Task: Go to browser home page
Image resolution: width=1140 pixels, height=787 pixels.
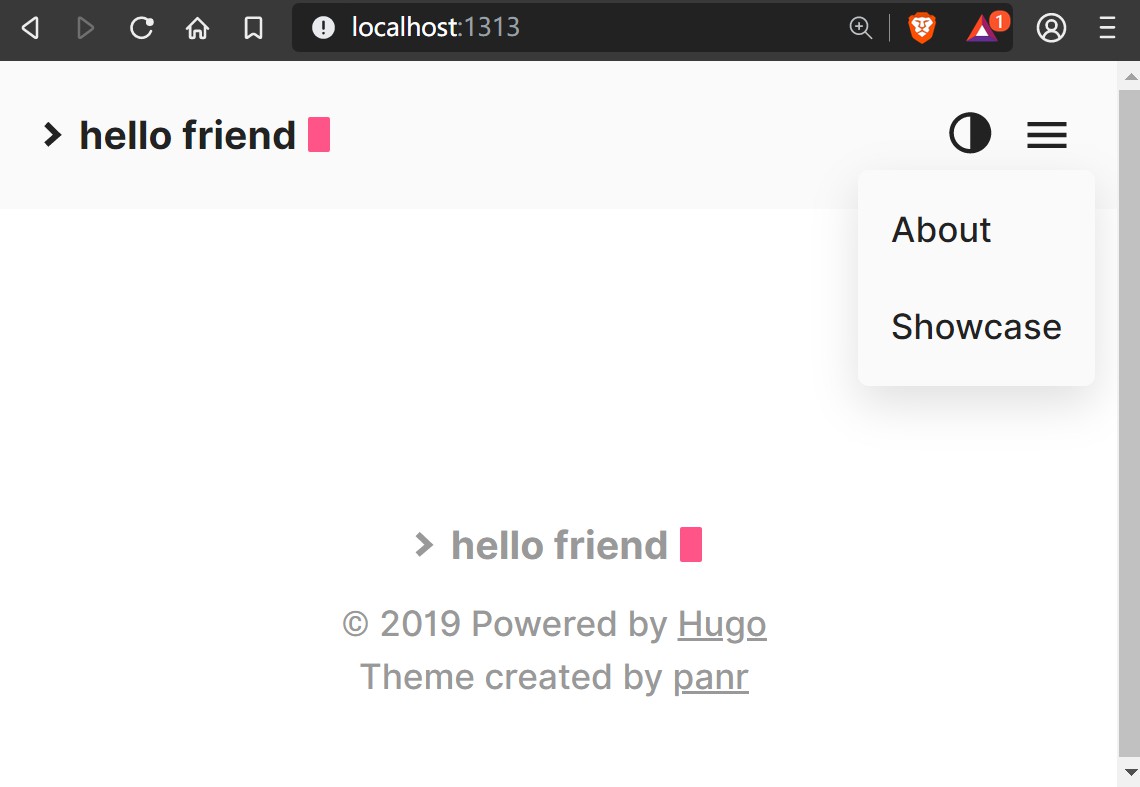Action: (x=198, y=28)
